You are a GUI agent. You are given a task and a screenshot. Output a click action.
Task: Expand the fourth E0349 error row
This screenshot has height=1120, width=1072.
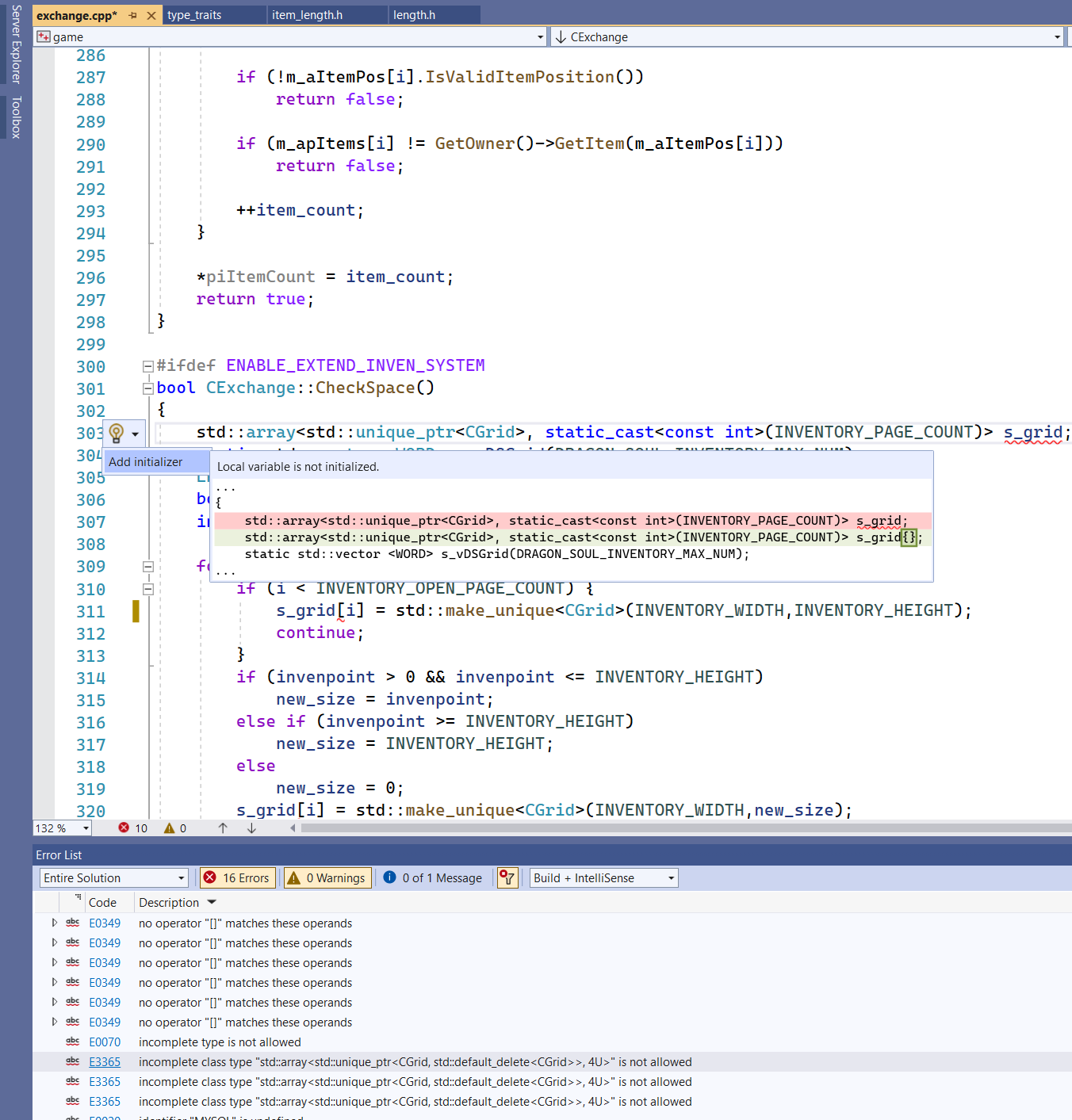pos(54,982)
